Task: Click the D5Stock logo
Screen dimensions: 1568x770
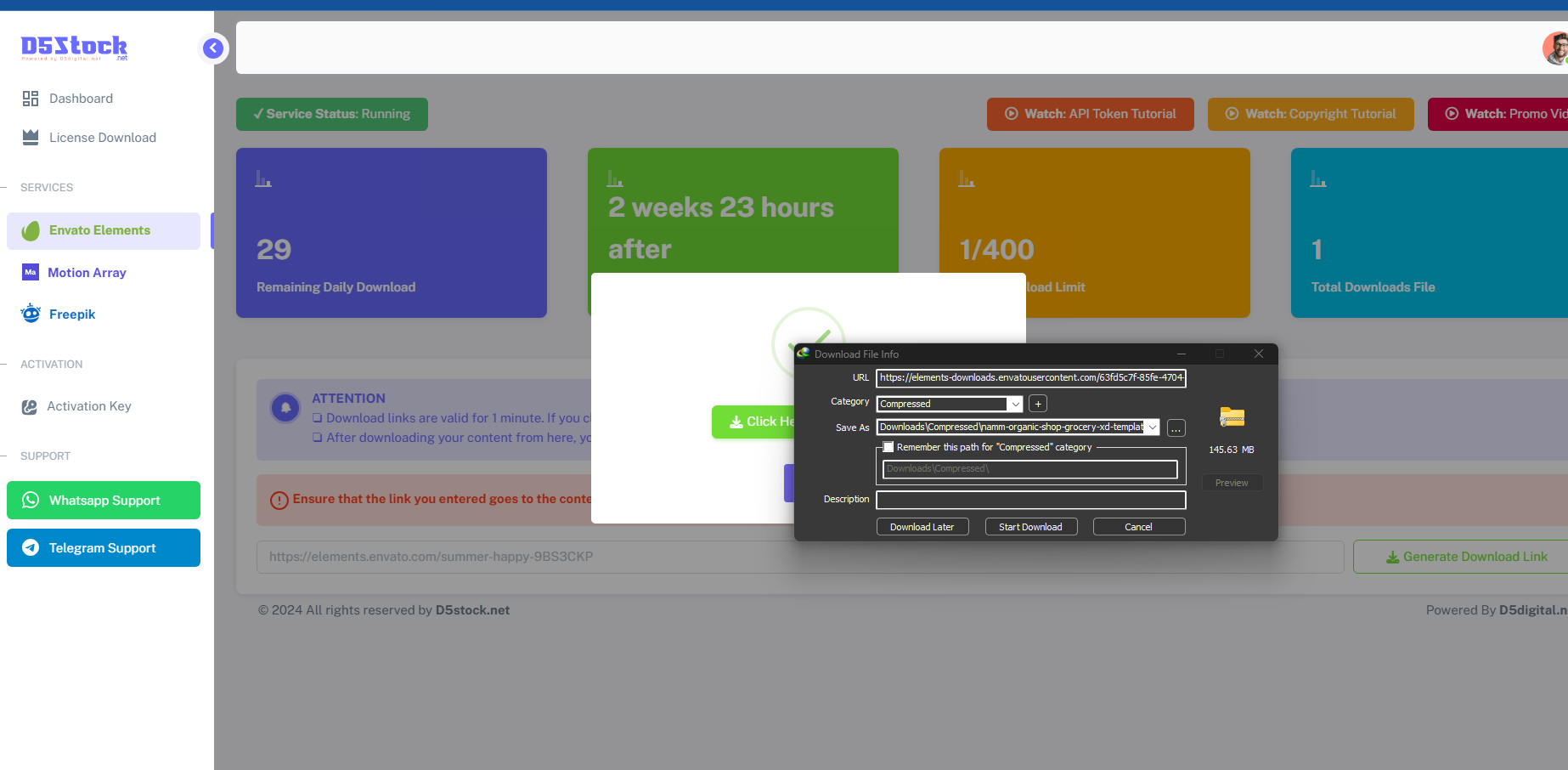Action: click(75, 47)
